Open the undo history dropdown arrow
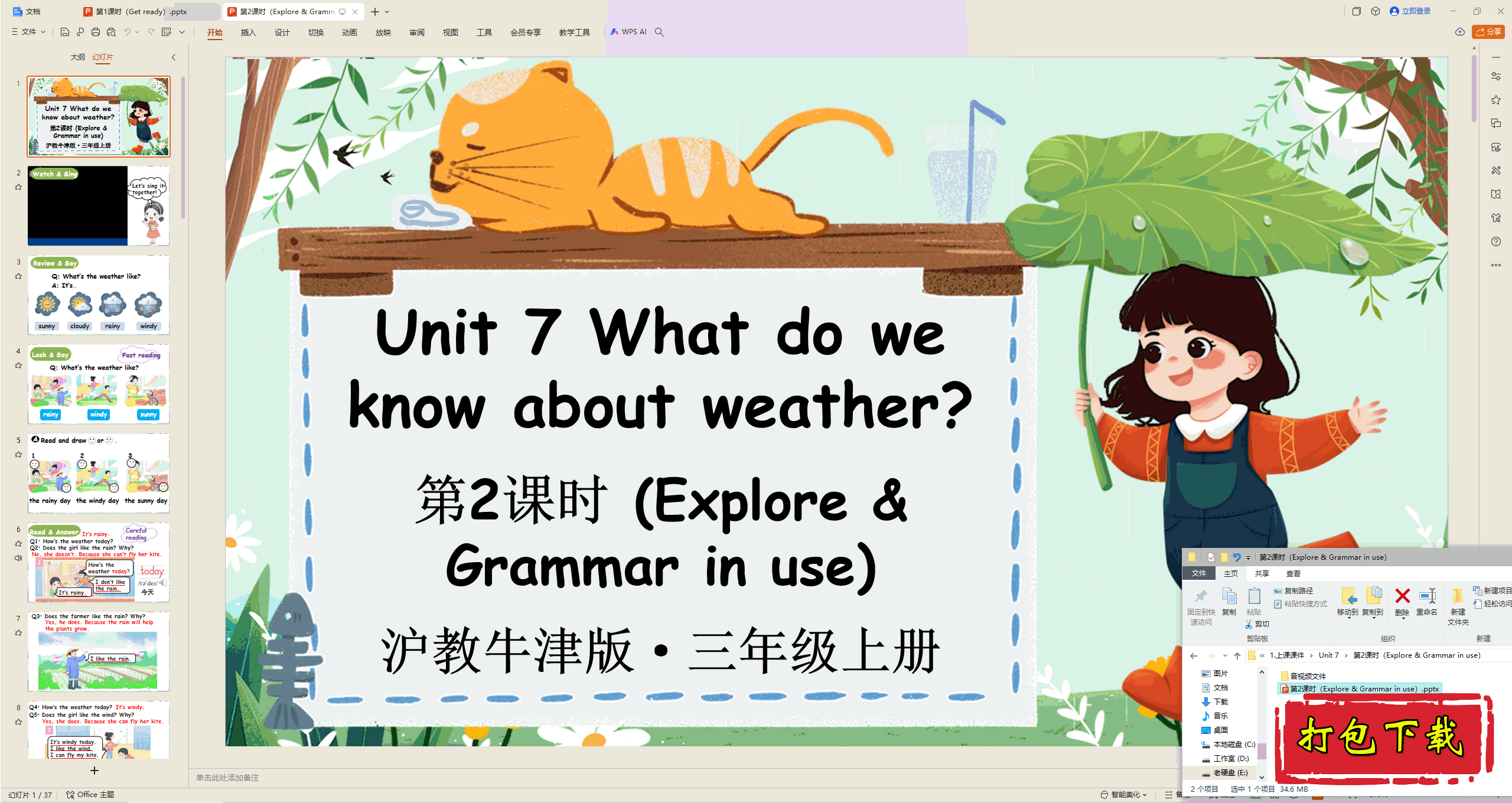 pos(137,32)
